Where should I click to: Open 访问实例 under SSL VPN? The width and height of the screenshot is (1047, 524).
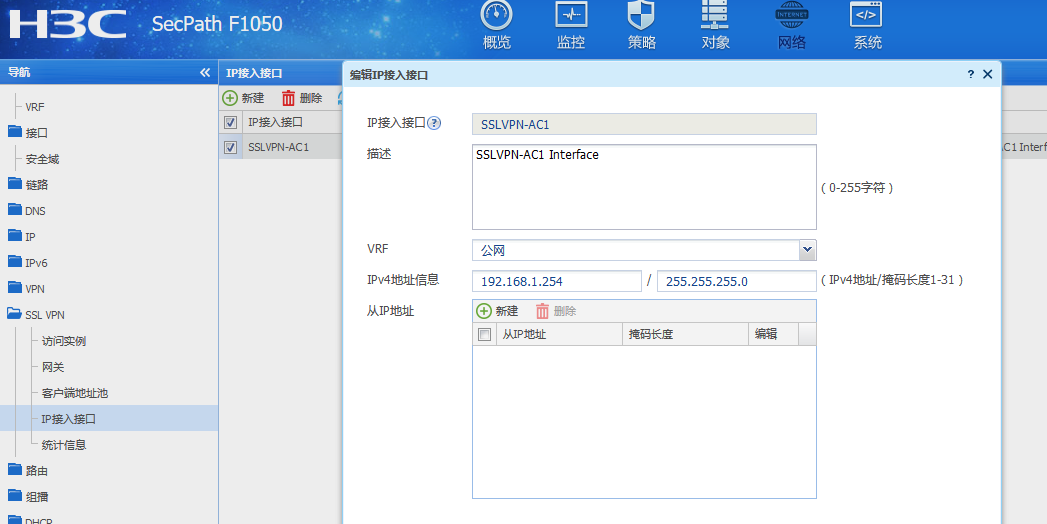(x=64, y=341)
